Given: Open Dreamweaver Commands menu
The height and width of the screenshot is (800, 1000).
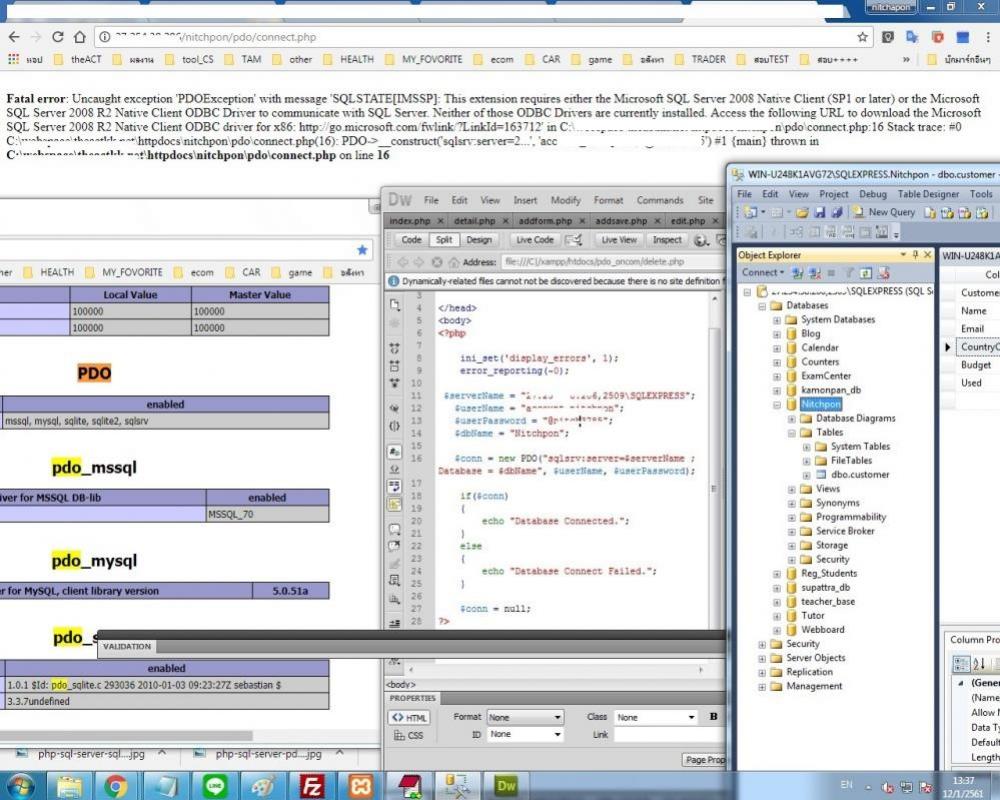Looking at the screenshot, I should (x=659, y=200).
